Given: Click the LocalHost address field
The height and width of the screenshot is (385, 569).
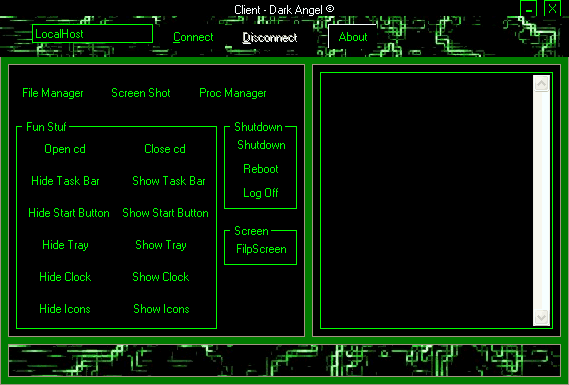Looking at the screenshot, I should [93, 34].
